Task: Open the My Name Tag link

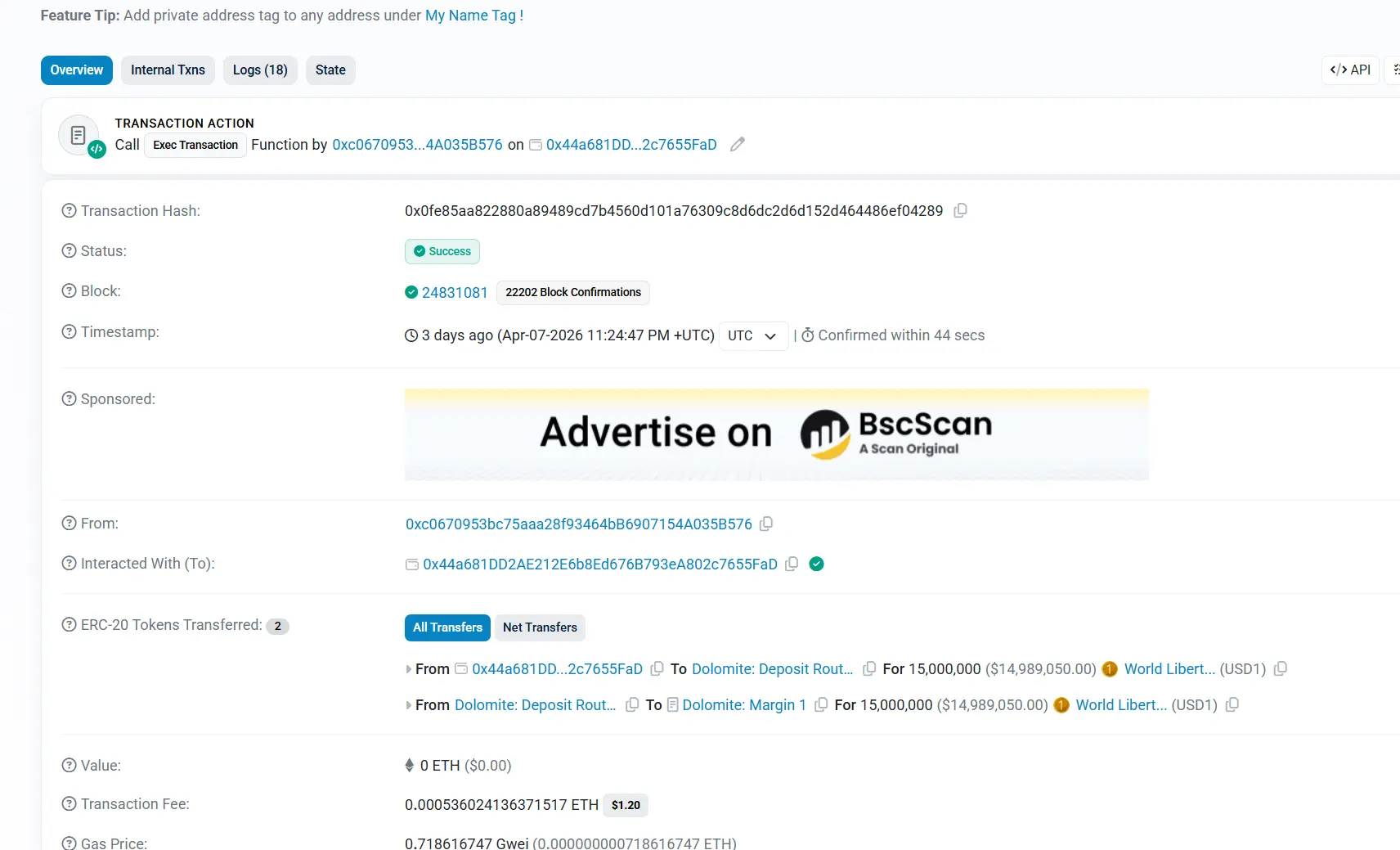Action: point(474,16)
